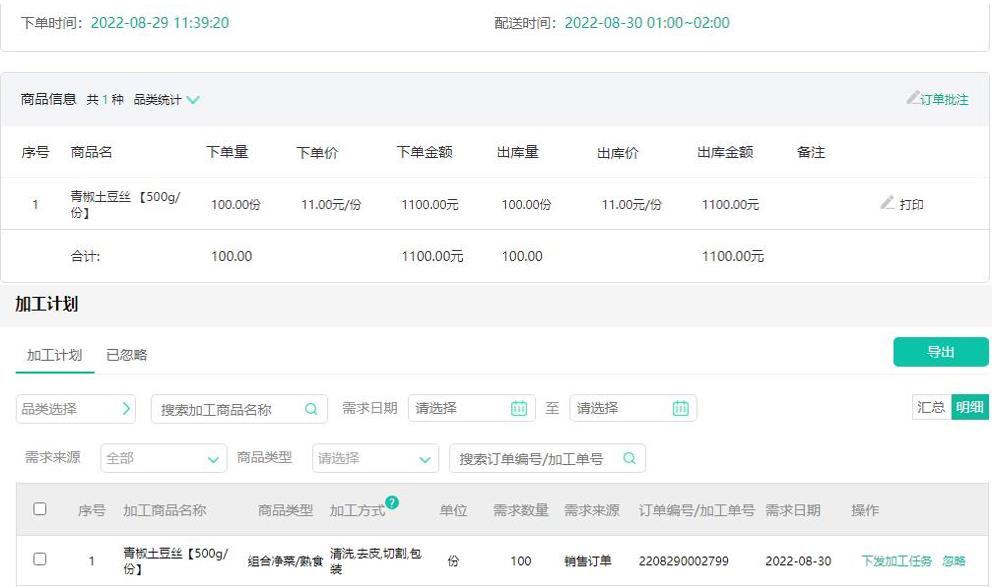Check the select-all checkbox in table header
This screenshot has height=587, width=992.
point(41,508)
